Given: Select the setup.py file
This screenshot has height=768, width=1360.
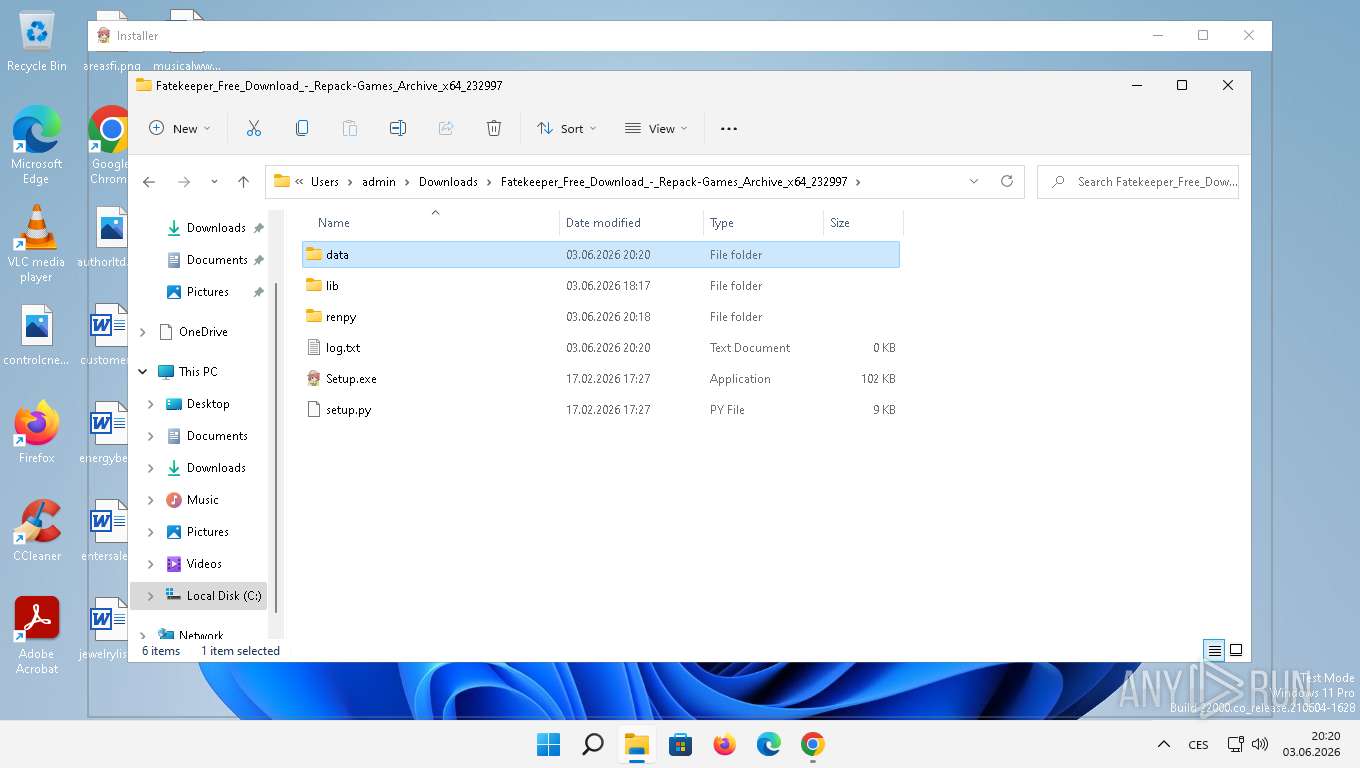Looking at the screenshot, I should click(601, 410).
